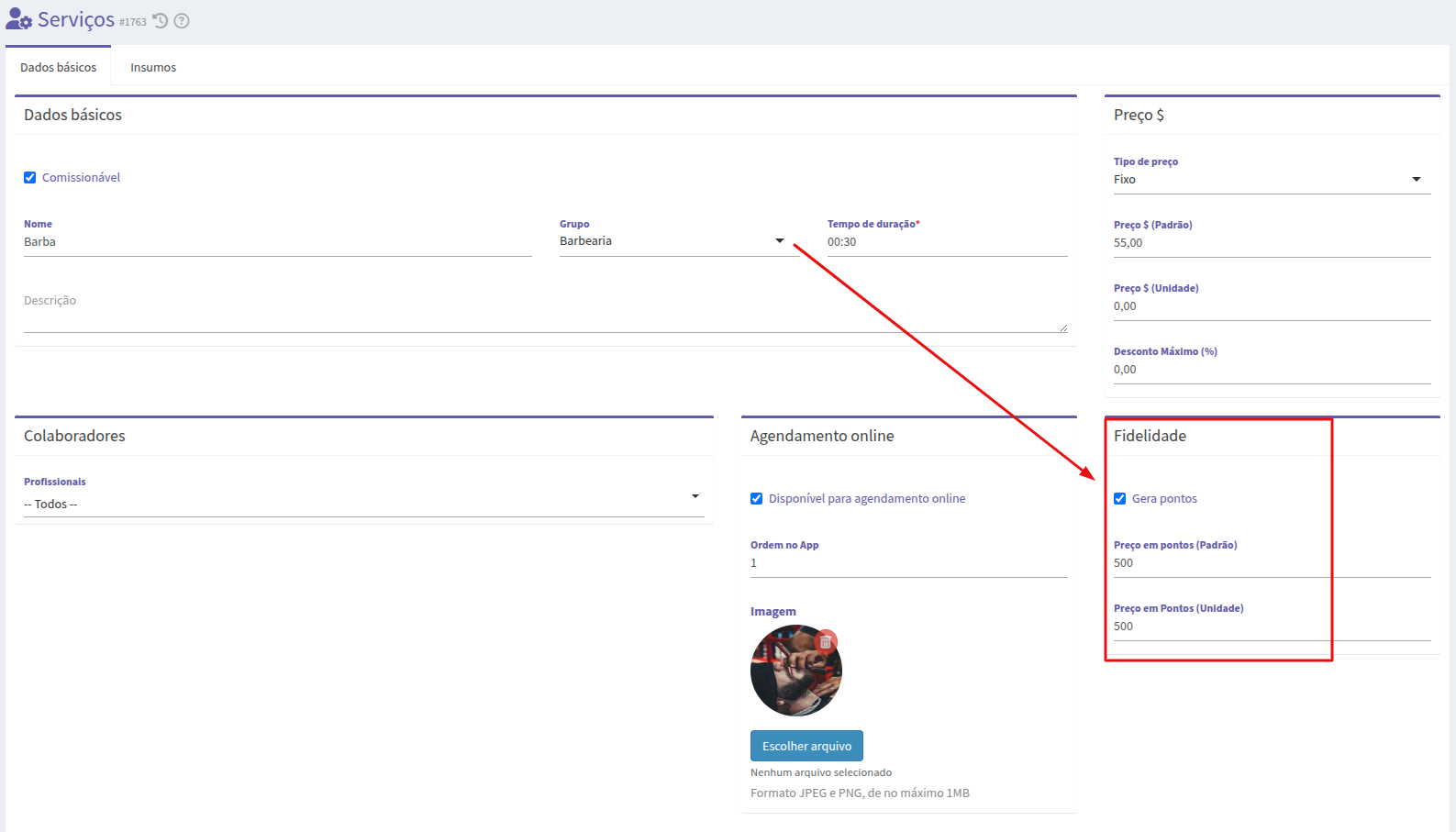Viewport: 1456px width, 832px height.
Task: Toggle the Gera pontos checkbox
Action: tap(1119, 499)
